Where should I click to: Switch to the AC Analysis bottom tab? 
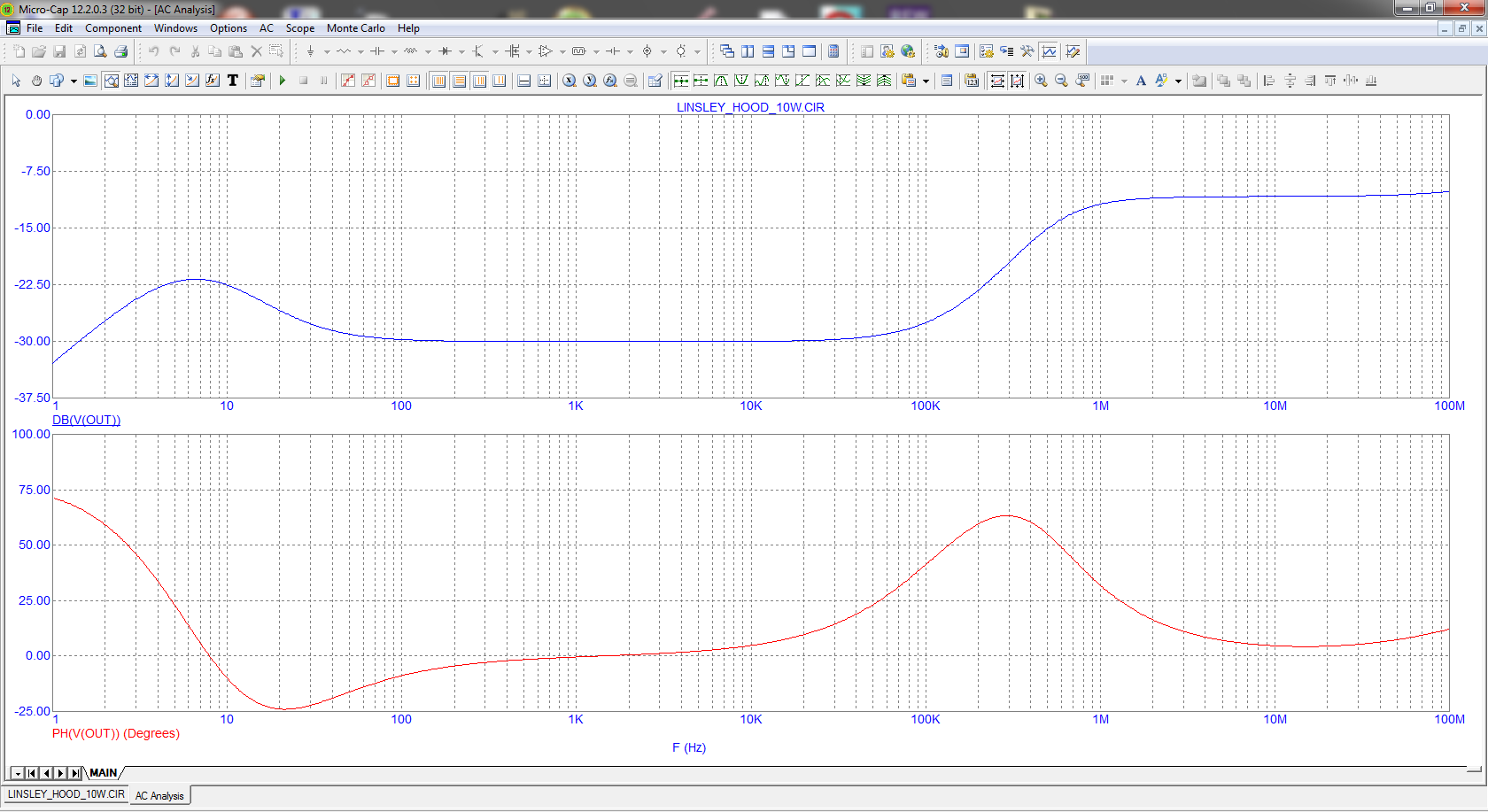point(159,796)
